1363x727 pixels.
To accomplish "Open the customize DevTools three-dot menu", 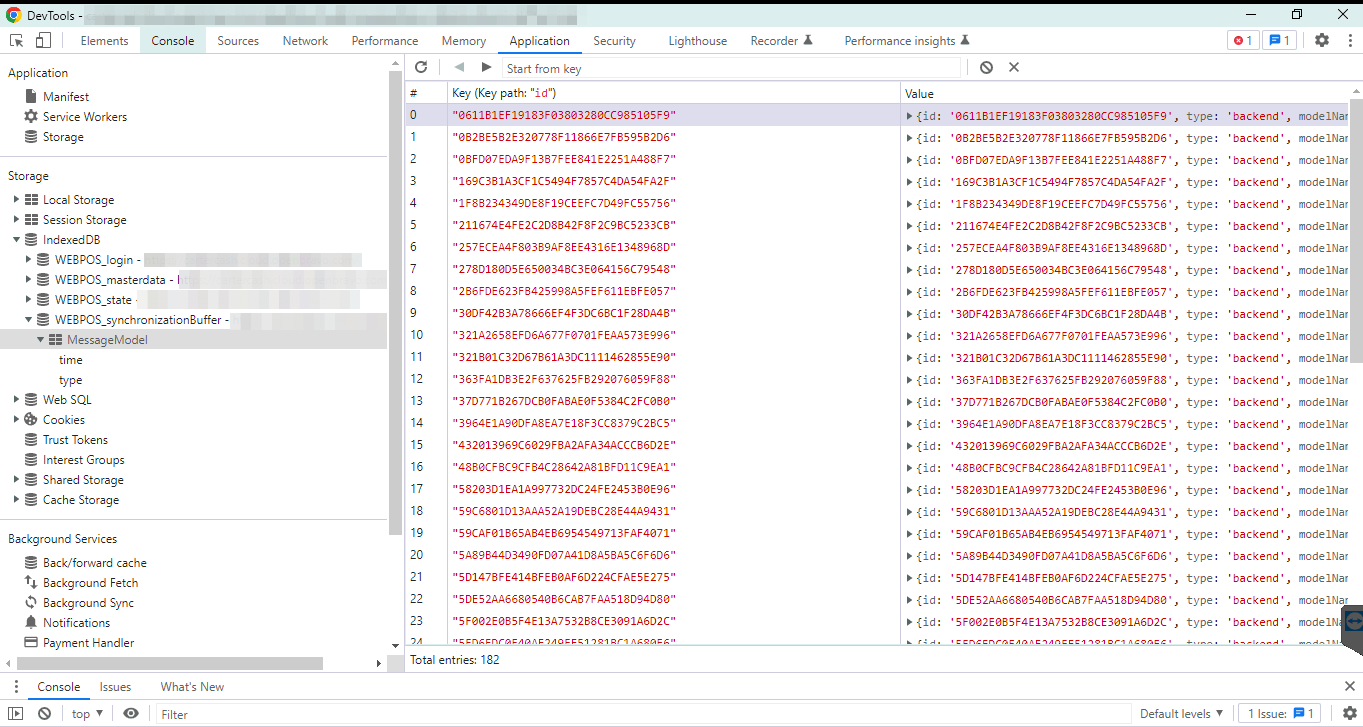I will (x=1348, y=40).
